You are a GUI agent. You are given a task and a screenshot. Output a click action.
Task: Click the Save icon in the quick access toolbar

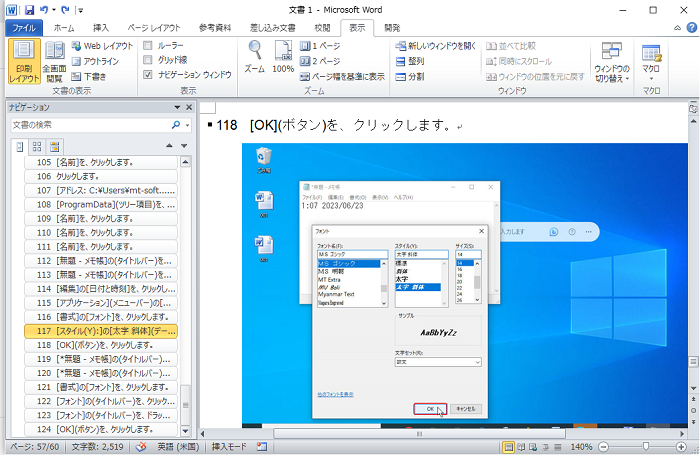29,10
